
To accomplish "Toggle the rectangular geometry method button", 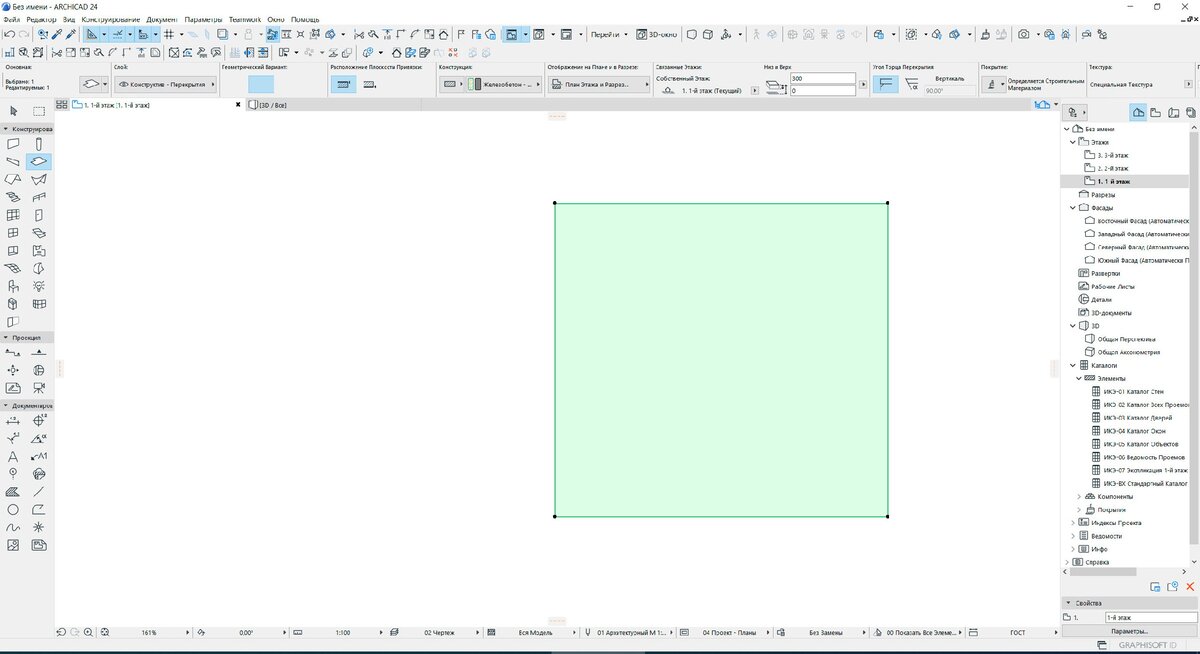I will pos(260,85).
